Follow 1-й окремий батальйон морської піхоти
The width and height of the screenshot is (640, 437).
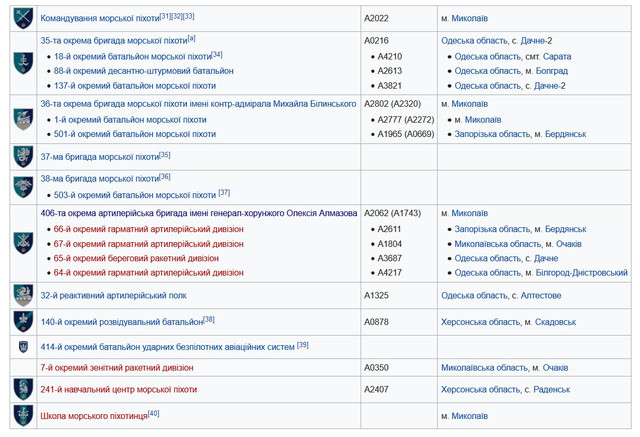coord(130,120)
